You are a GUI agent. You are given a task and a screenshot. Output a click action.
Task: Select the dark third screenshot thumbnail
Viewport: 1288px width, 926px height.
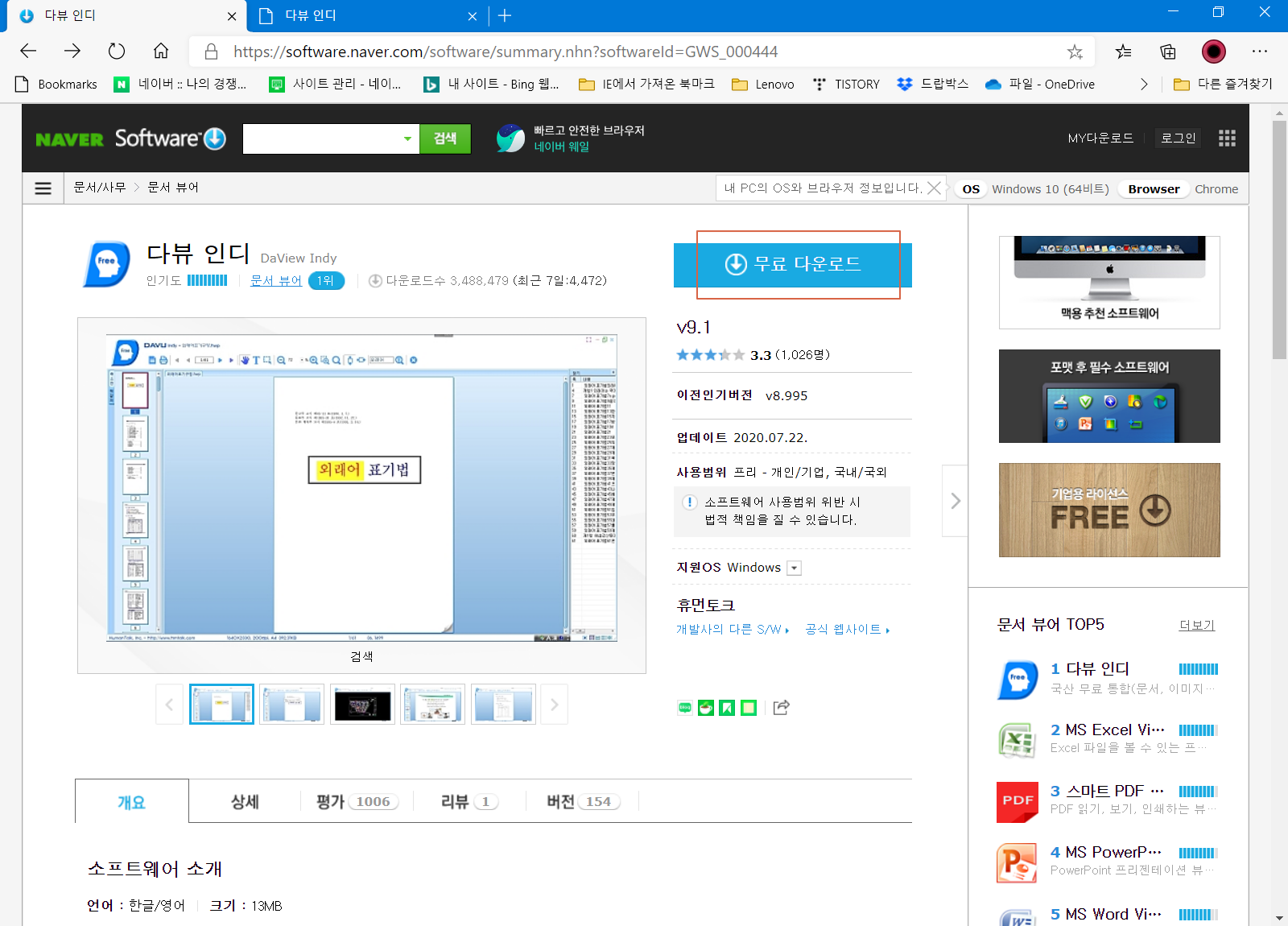point(362,705)
